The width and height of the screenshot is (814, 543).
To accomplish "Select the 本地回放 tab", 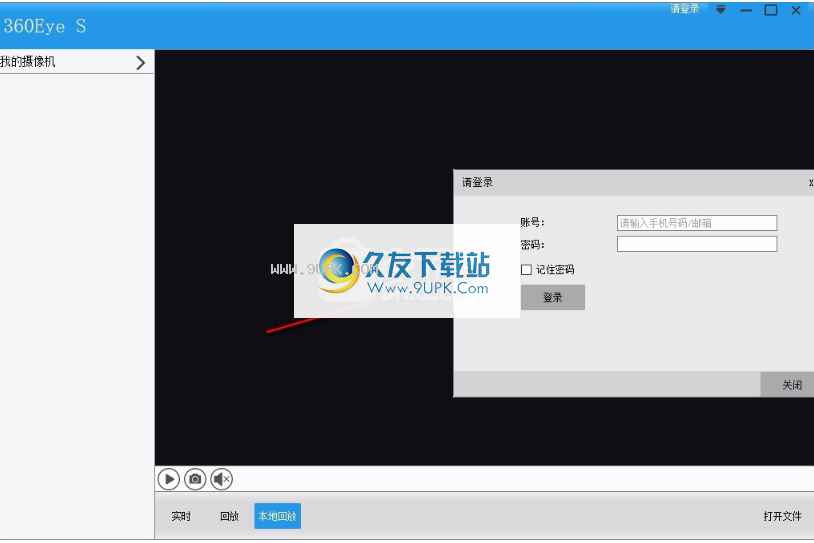I will click(x=277, y=516).
